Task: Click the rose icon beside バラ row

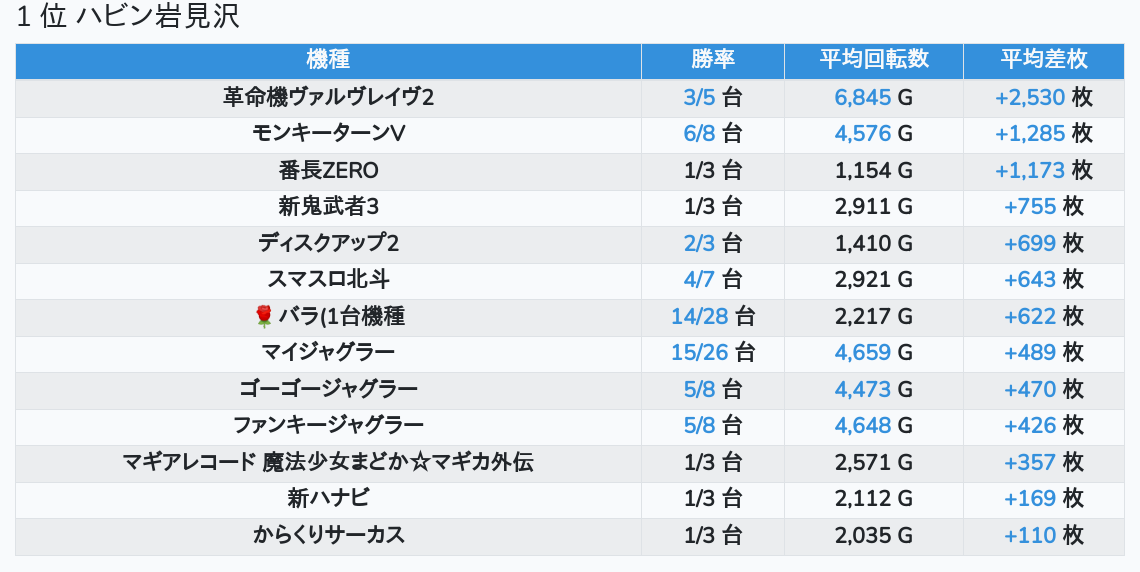Action: [x=264, y=317]
